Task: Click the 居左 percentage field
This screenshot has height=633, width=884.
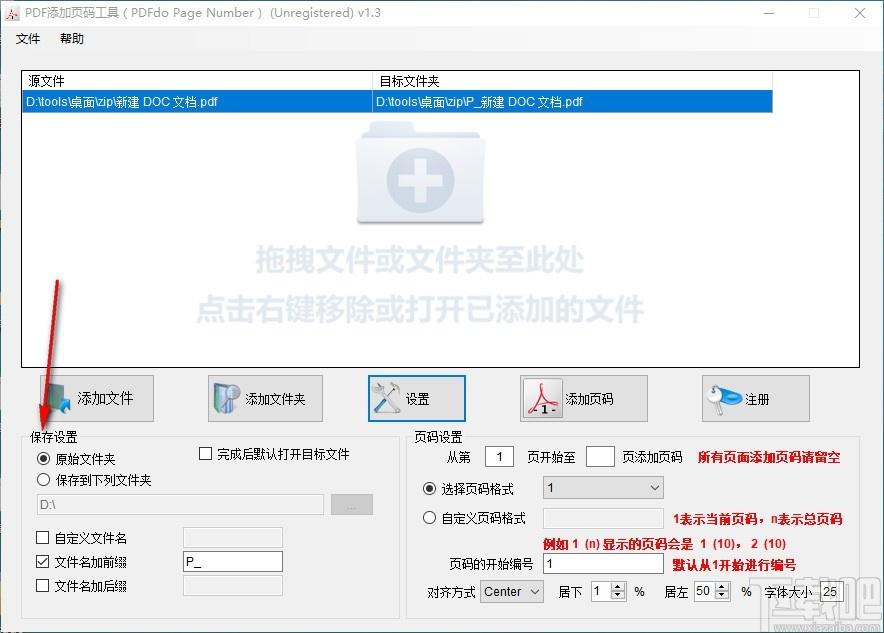Action: coord(705,591)
